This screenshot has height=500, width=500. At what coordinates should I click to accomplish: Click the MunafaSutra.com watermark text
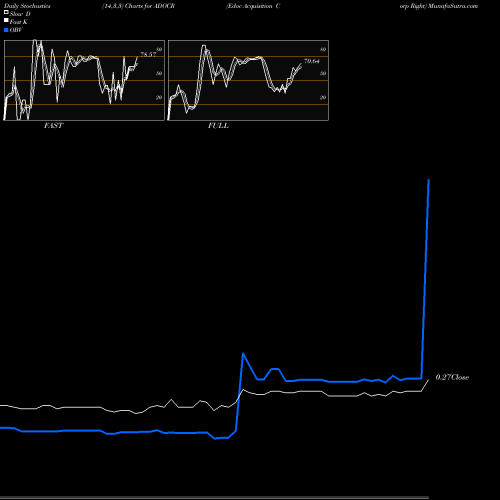[453, 6]
